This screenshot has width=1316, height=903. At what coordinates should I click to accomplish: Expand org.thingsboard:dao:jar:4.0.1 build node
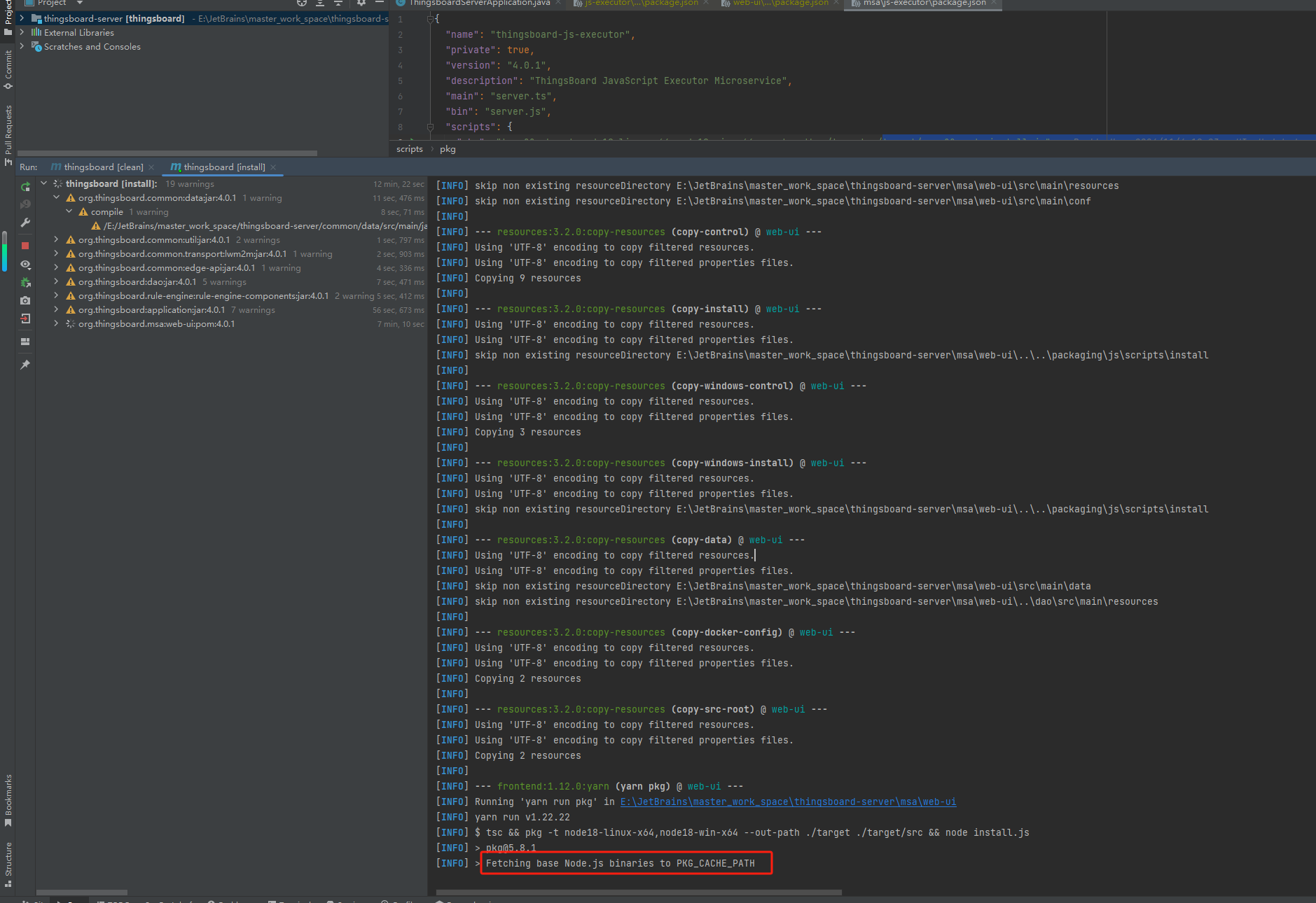coord(56,282)
